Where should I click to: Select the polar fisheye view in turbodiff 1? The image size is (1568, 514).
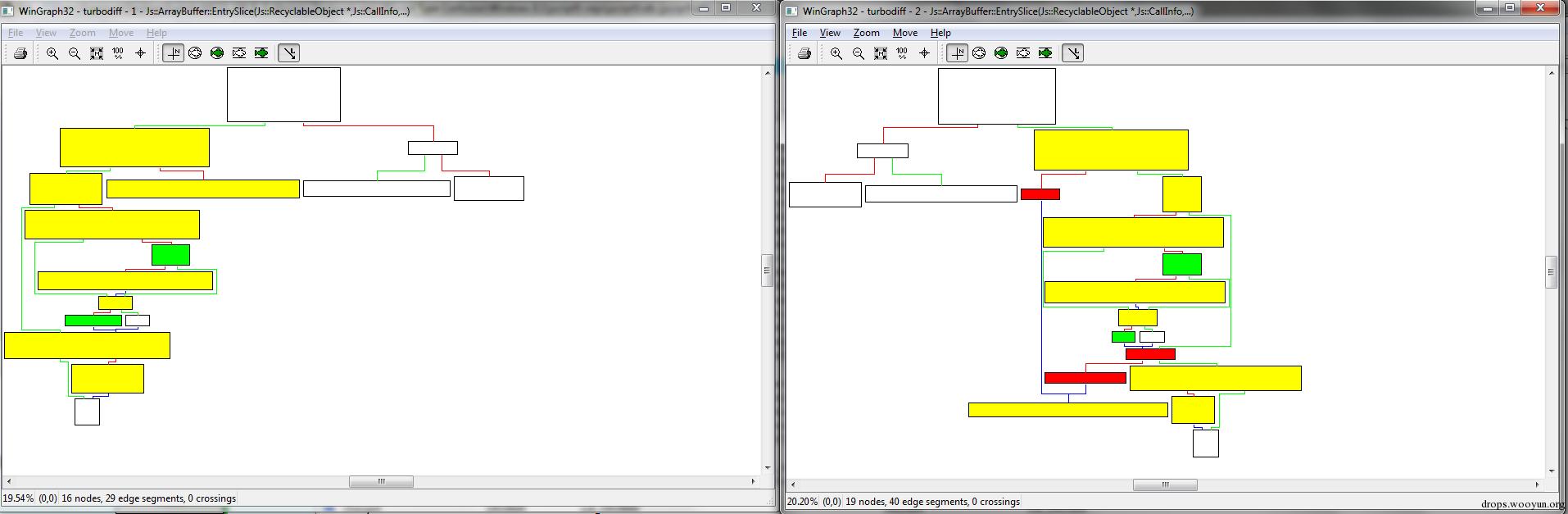click(195, 53)
